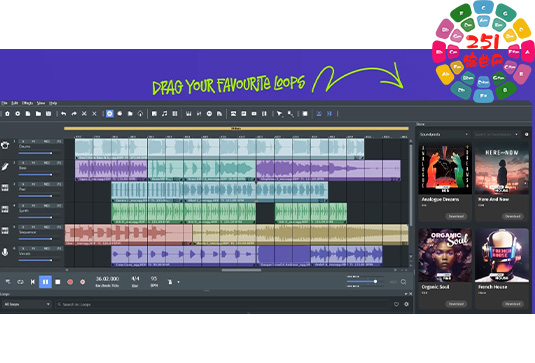The image size is (535, 363).
Task: Click the 95 BPM tempo value
Action: click(x=154, y=278)
